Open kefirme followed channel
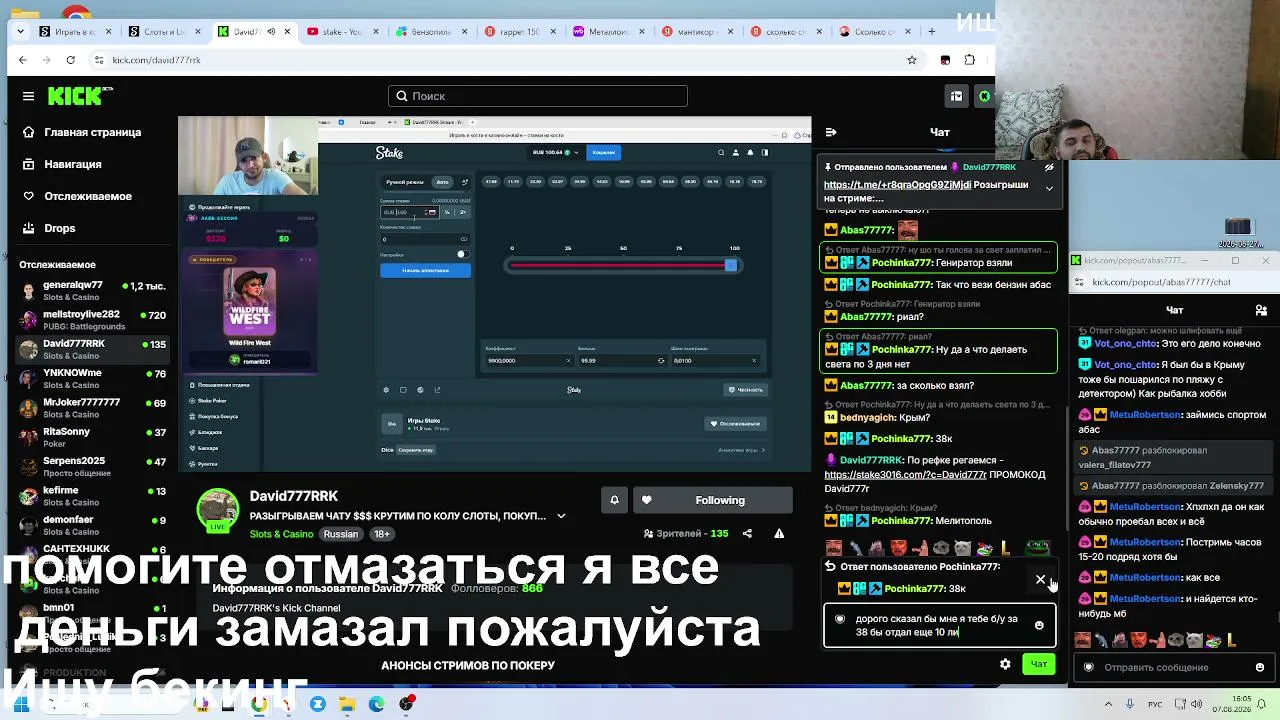 [x=92, y=496]
